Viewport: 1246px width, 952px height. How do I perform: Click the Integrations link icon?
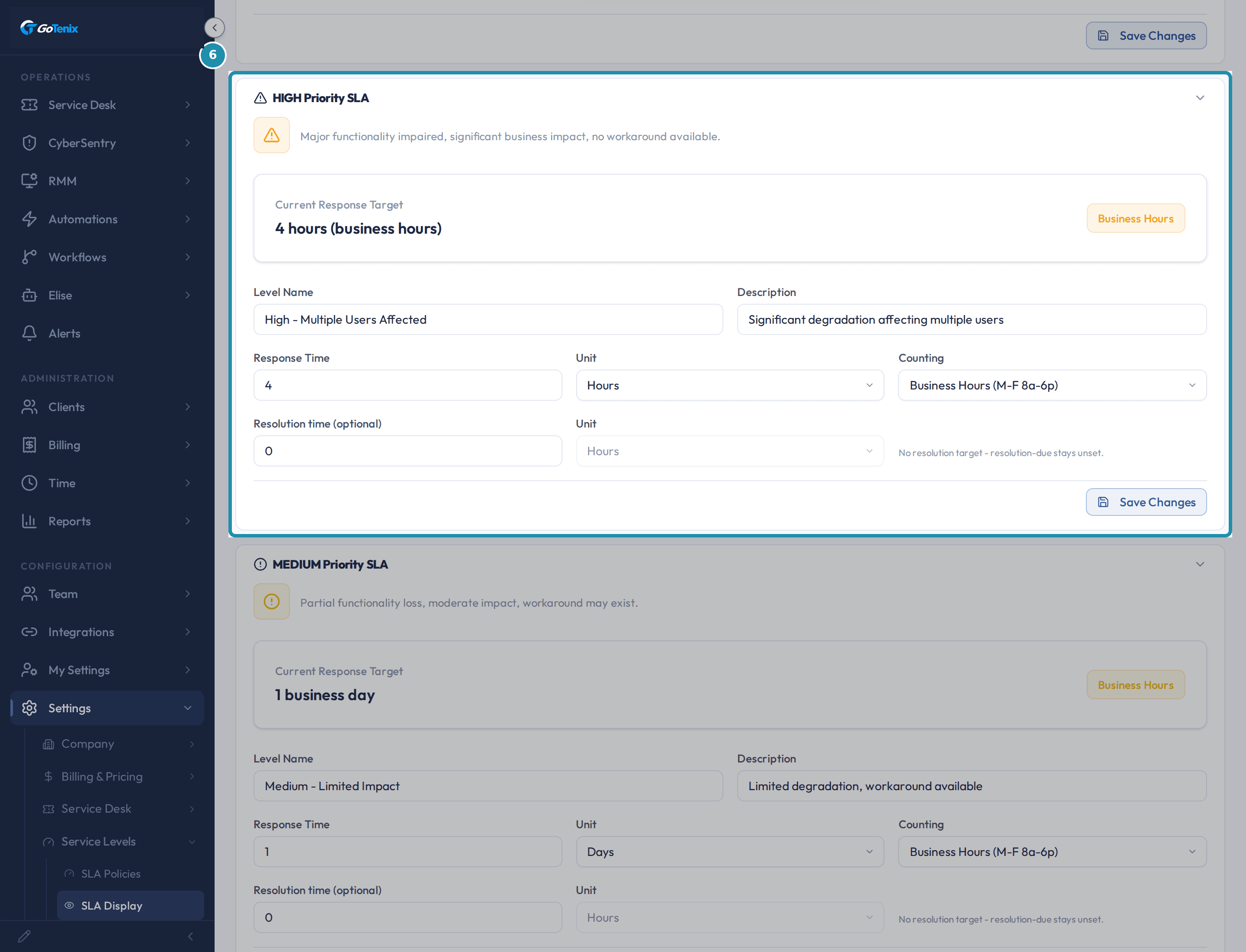[x=29, y=632]
